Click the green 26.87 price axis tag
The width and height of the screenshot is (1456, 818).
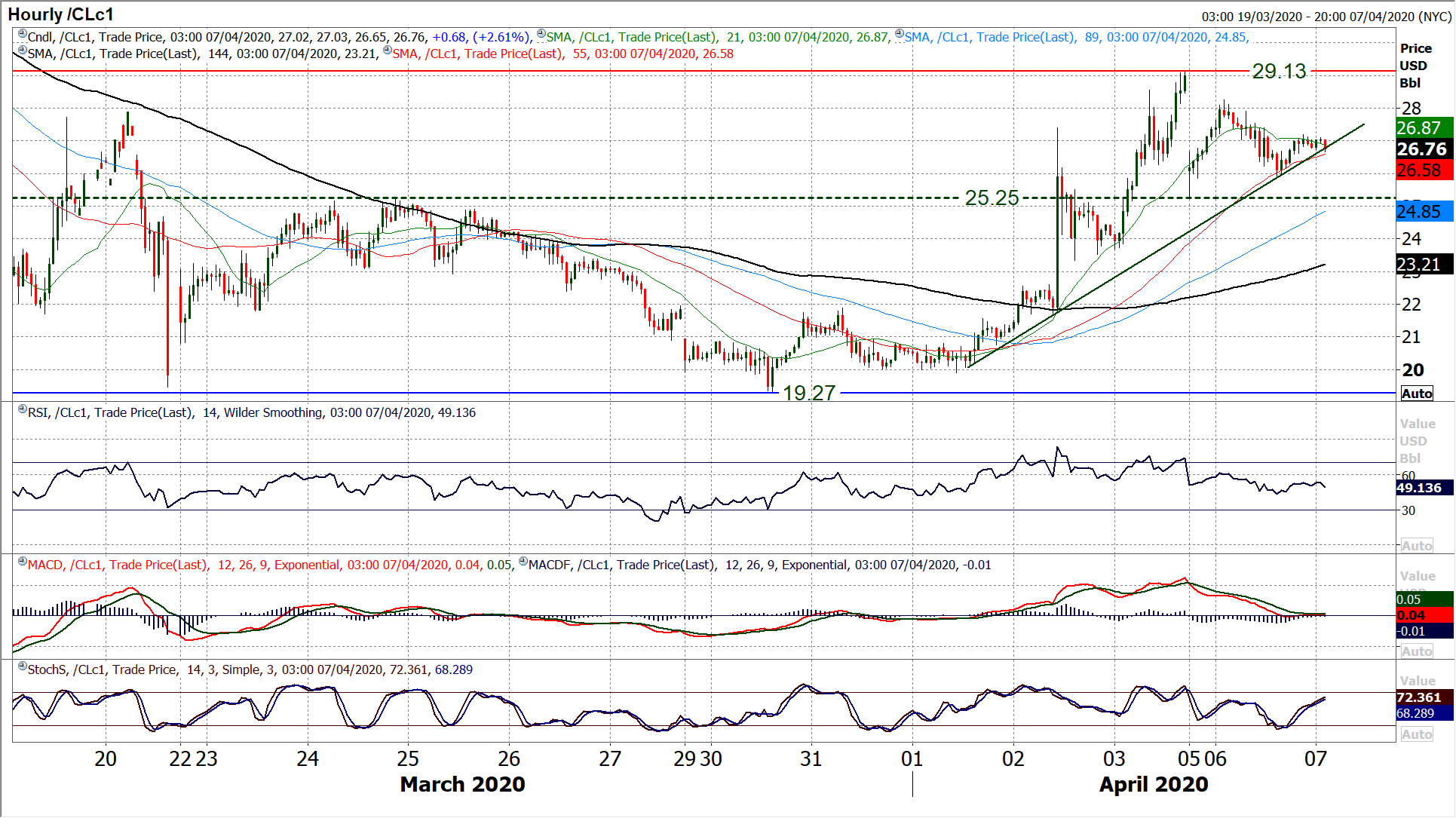pyautogui.click(x=1424, y=128)
